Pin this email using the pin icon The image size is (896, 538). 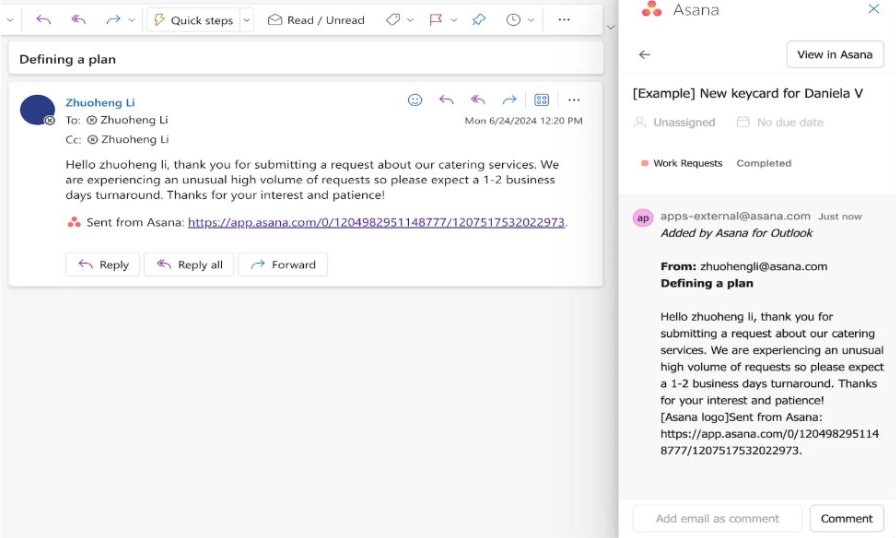pos(478,20)
